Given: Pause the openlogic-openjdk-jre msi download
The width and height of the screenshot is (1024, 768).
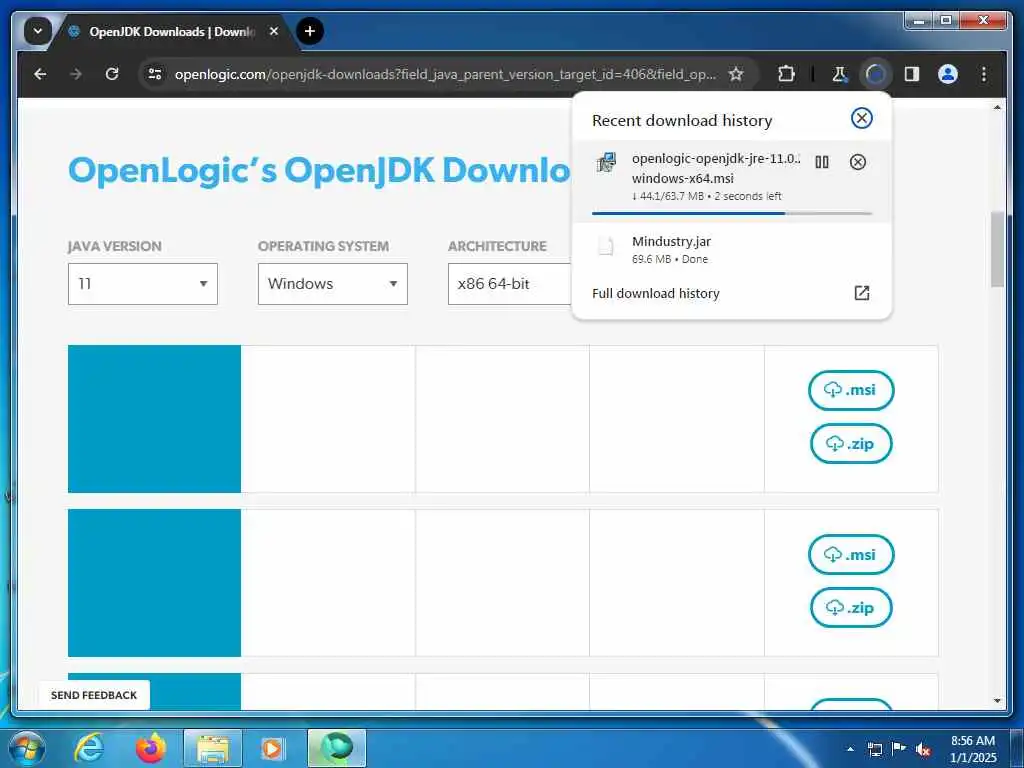Looking at the screenshot, I should pos(822,162).
